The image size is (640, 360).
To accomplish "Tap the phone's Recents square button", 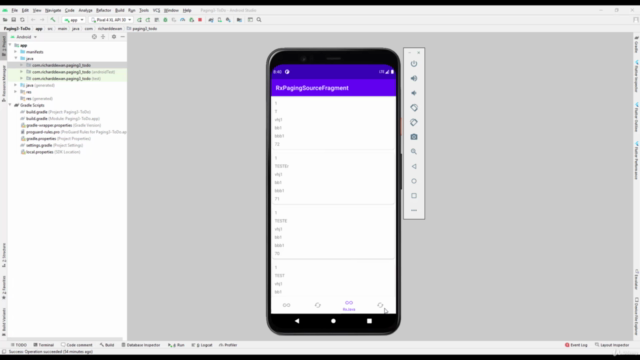I will coord(369,321).
